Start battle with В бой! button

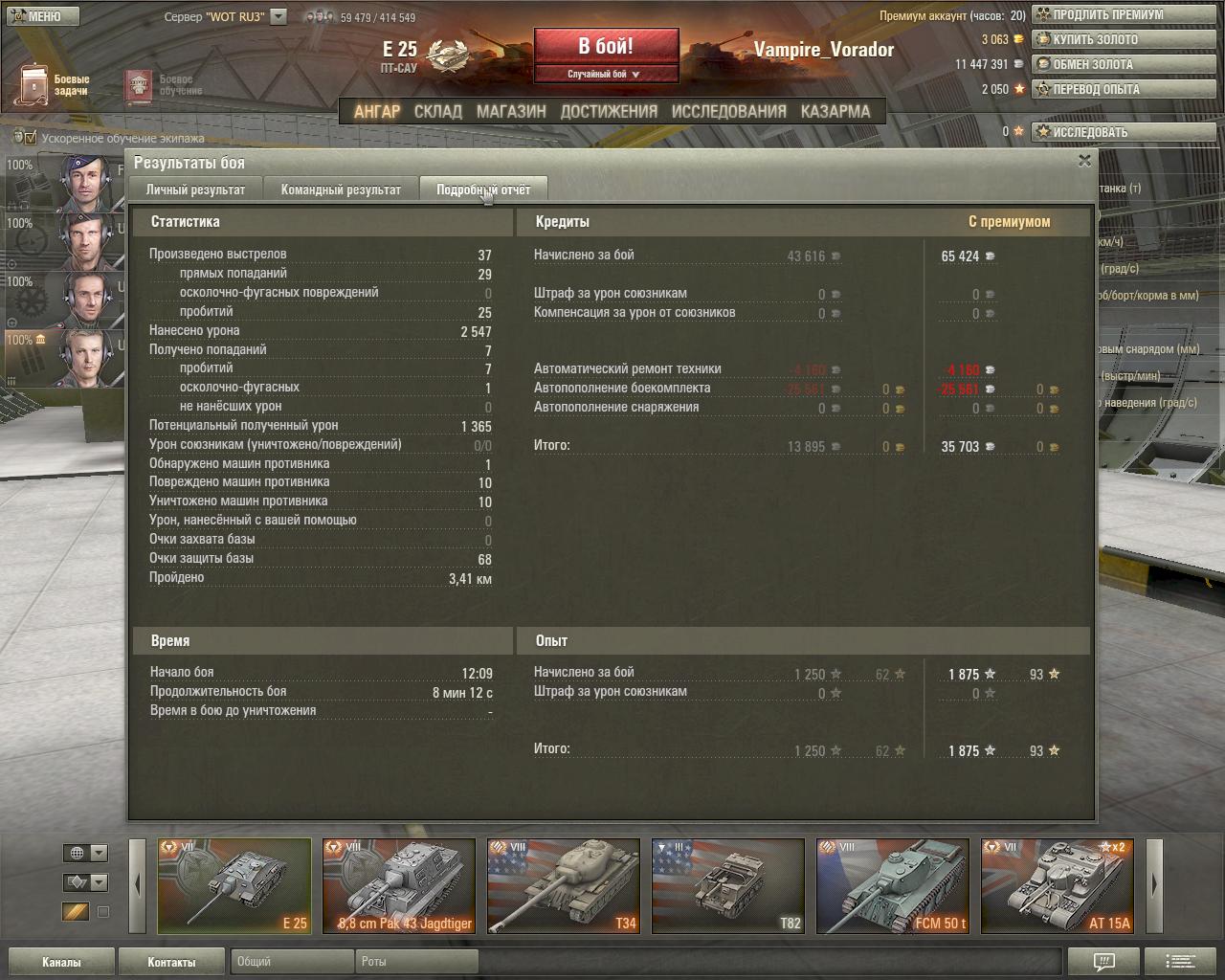pyautogui.click(x=606, y=47)
